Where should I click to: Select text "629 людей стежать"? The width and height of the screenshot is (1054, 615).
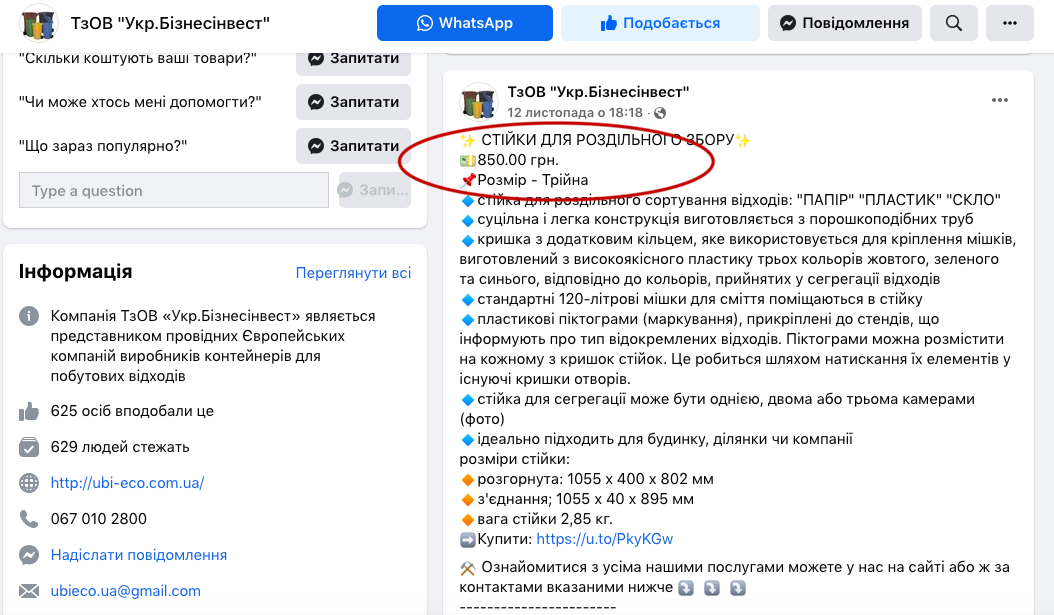point(120,447)
